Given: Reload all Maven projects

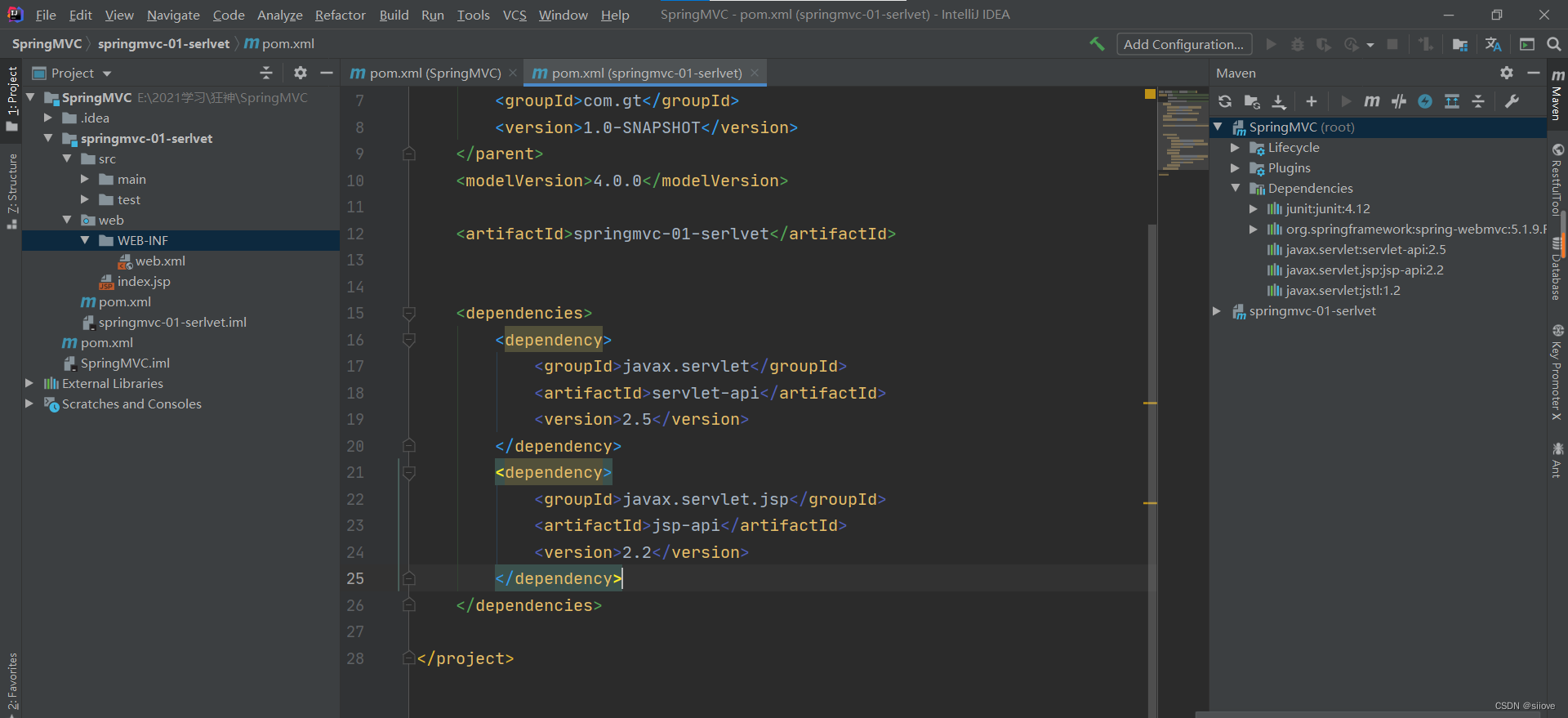Looking at the screenshot, I should pyautogui.click(x=1225, y=101).
